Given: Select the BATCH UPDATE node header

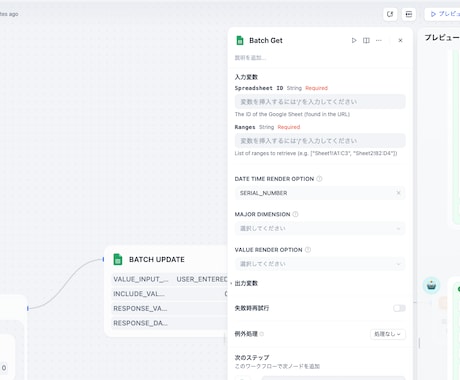Looking at the screenshot, I should tap(157, 259).
